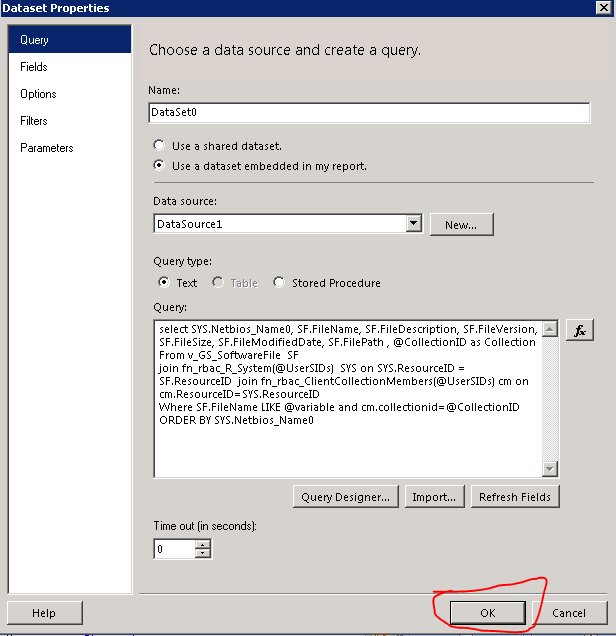Select the Text query type
The height and width of the screenshot is (636, 616).
(x=164, y=282)
